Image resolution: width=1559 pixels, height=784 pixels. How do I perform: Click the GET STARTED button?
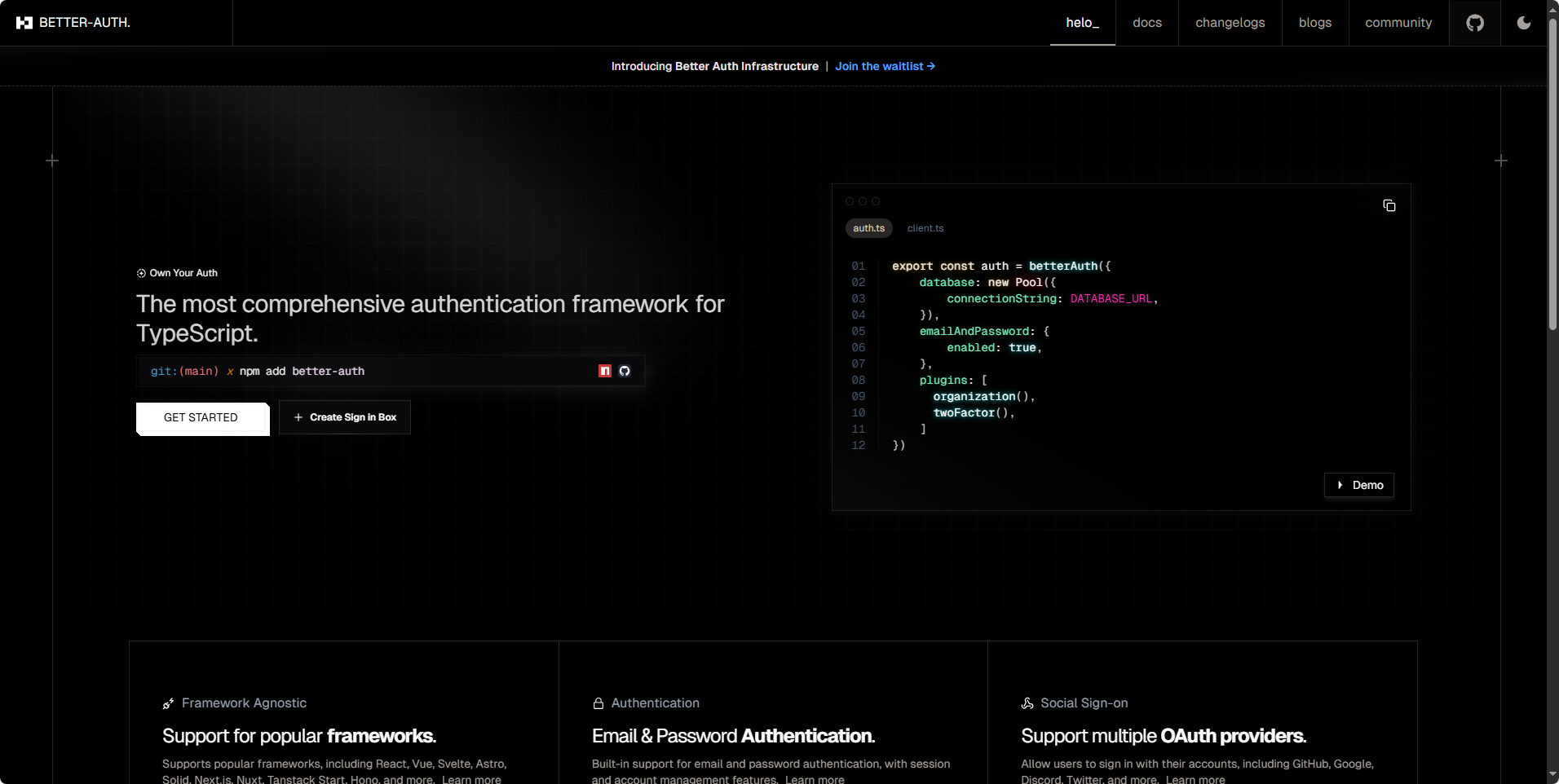[203, 418]
